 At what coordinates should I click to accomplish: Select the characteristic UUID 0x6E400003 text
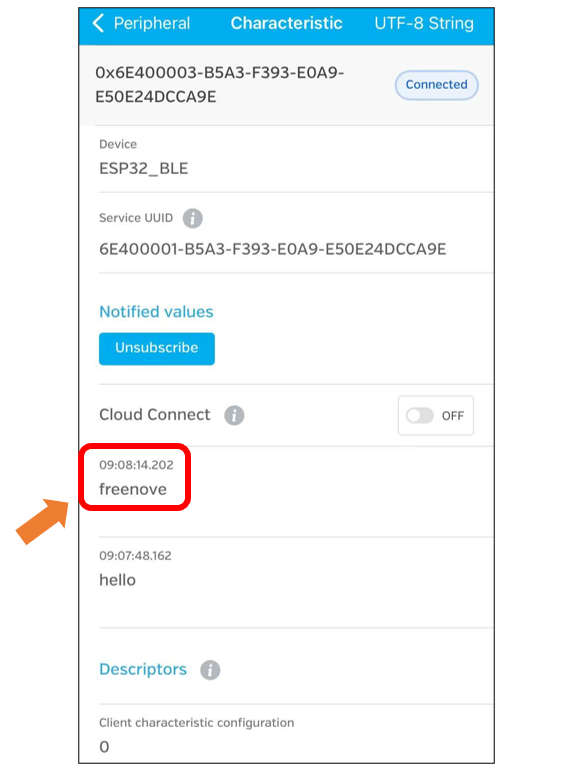click(x=220, y=85)
